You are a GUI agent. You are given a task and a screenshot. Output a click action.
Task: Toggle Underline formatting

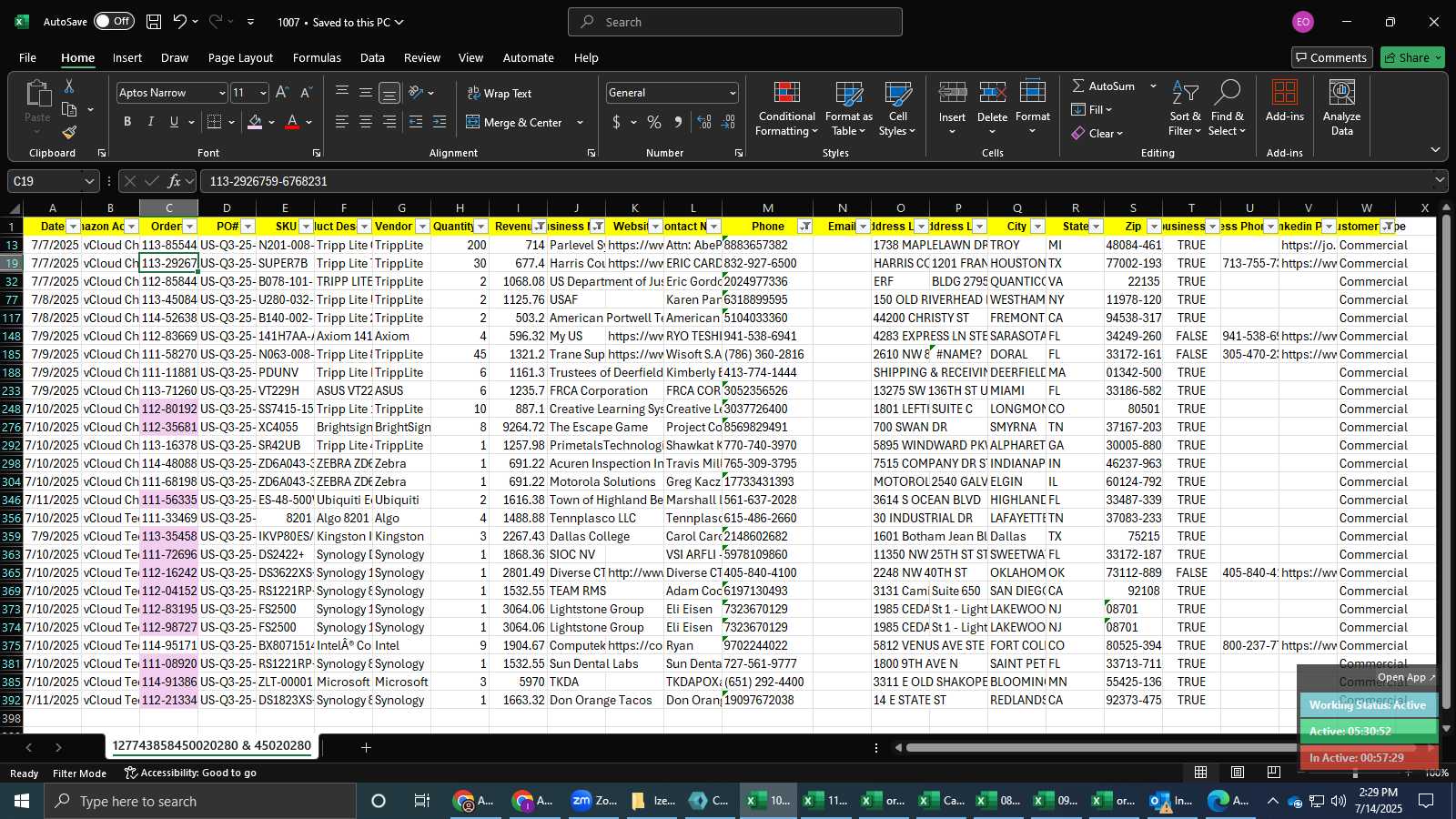174,122
